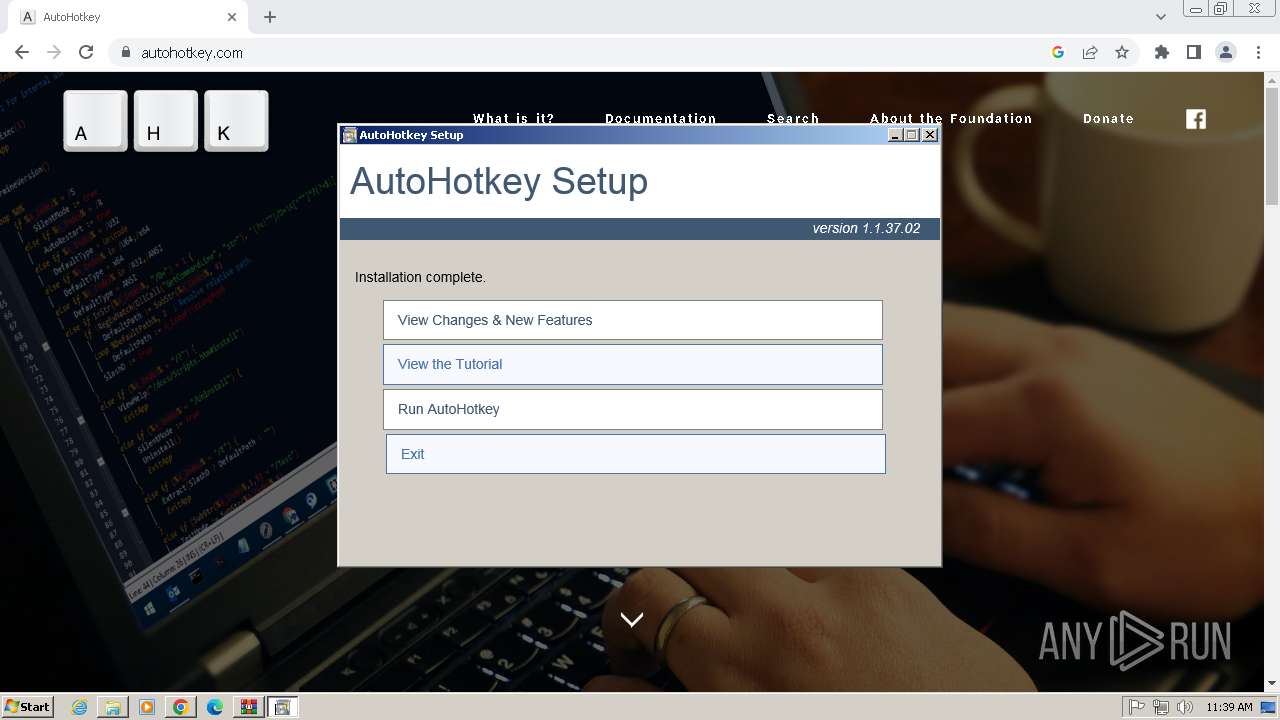Close the AutoHotkey Setup window
The height and width of the screenshot is (720, 1280).
[930, 135]
